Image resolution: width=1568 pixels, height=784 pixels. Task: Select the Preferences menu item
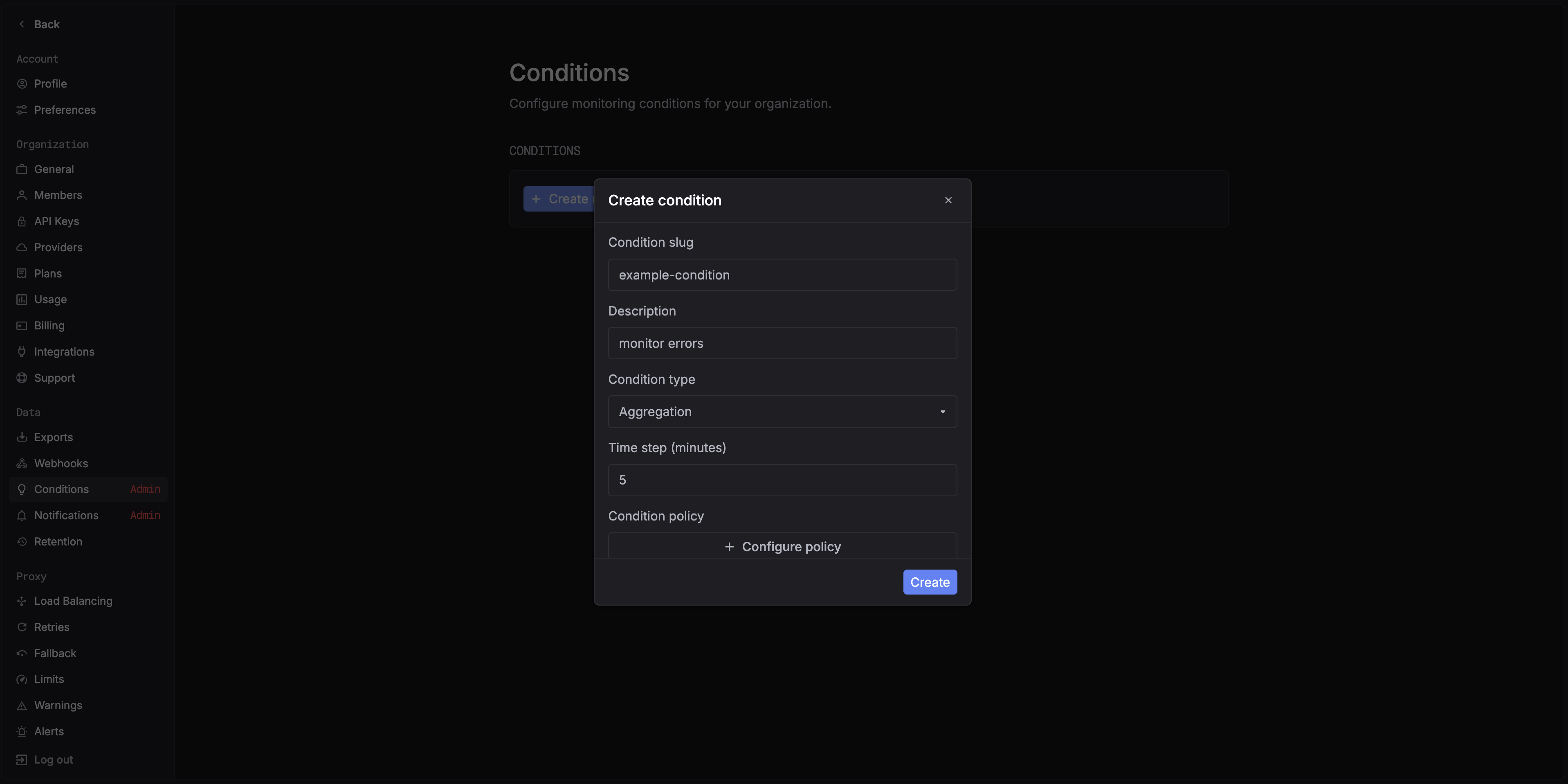click(x=65, y=110)
